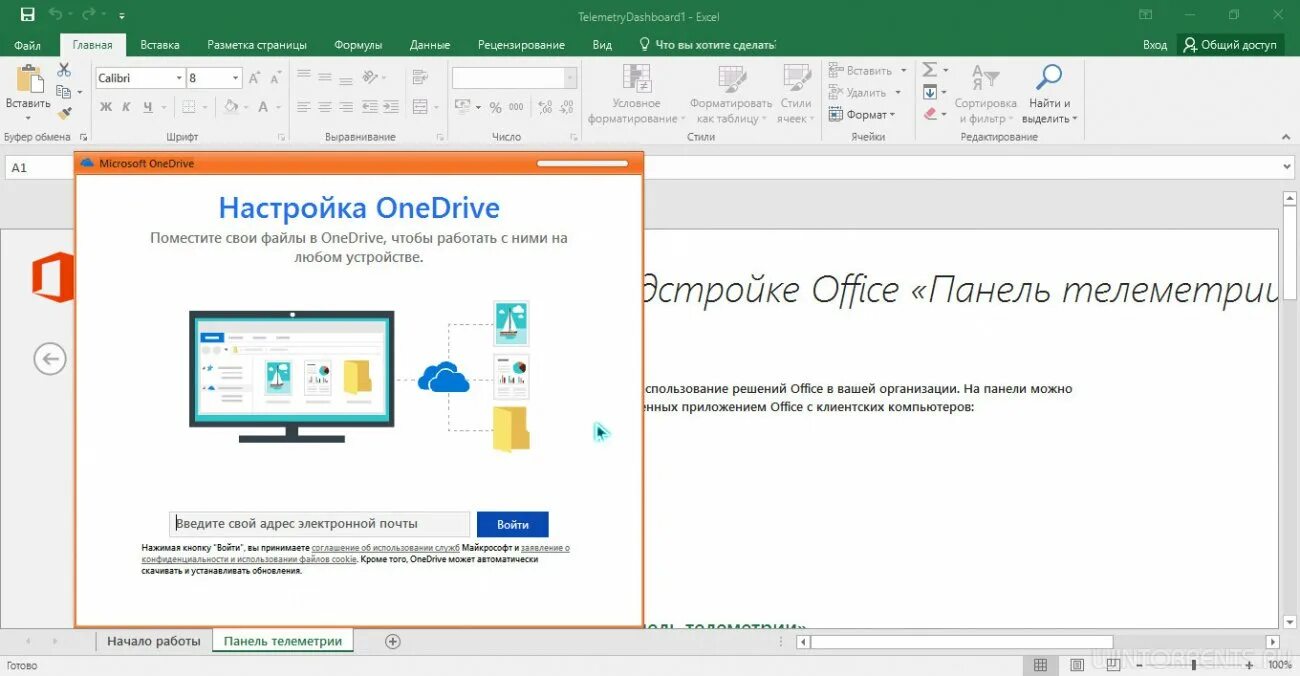Image resolution: width=1300 pixels, height=676 pixels.
Task: Open the font size dropdown
Action: [x=233, y=77]
